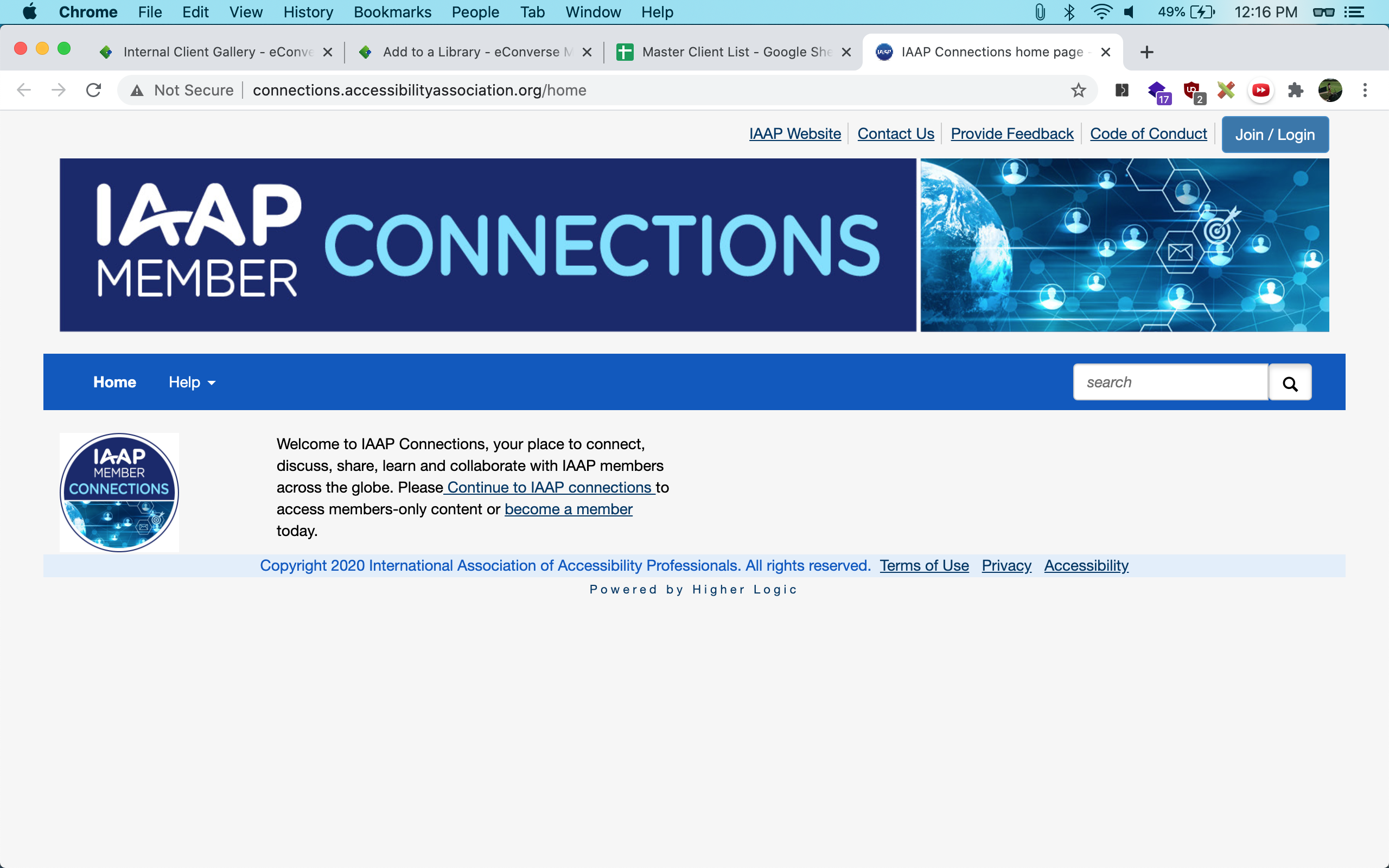Open the Bookmarks menu in the menu bar
The image size is (1389, 868).
(x=392, y=12)
